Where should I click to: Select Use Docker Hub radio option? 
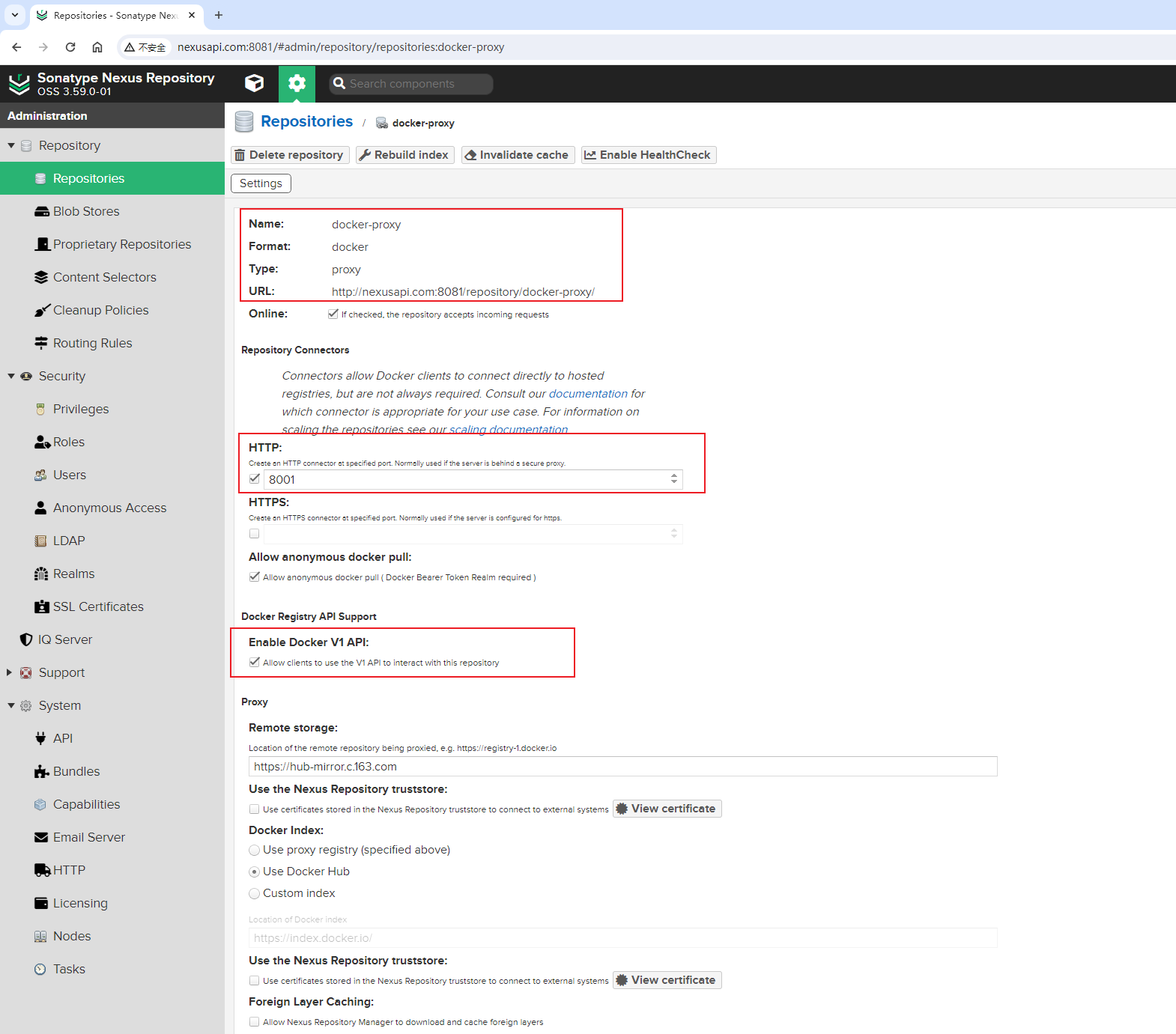[x=255, y=872]
